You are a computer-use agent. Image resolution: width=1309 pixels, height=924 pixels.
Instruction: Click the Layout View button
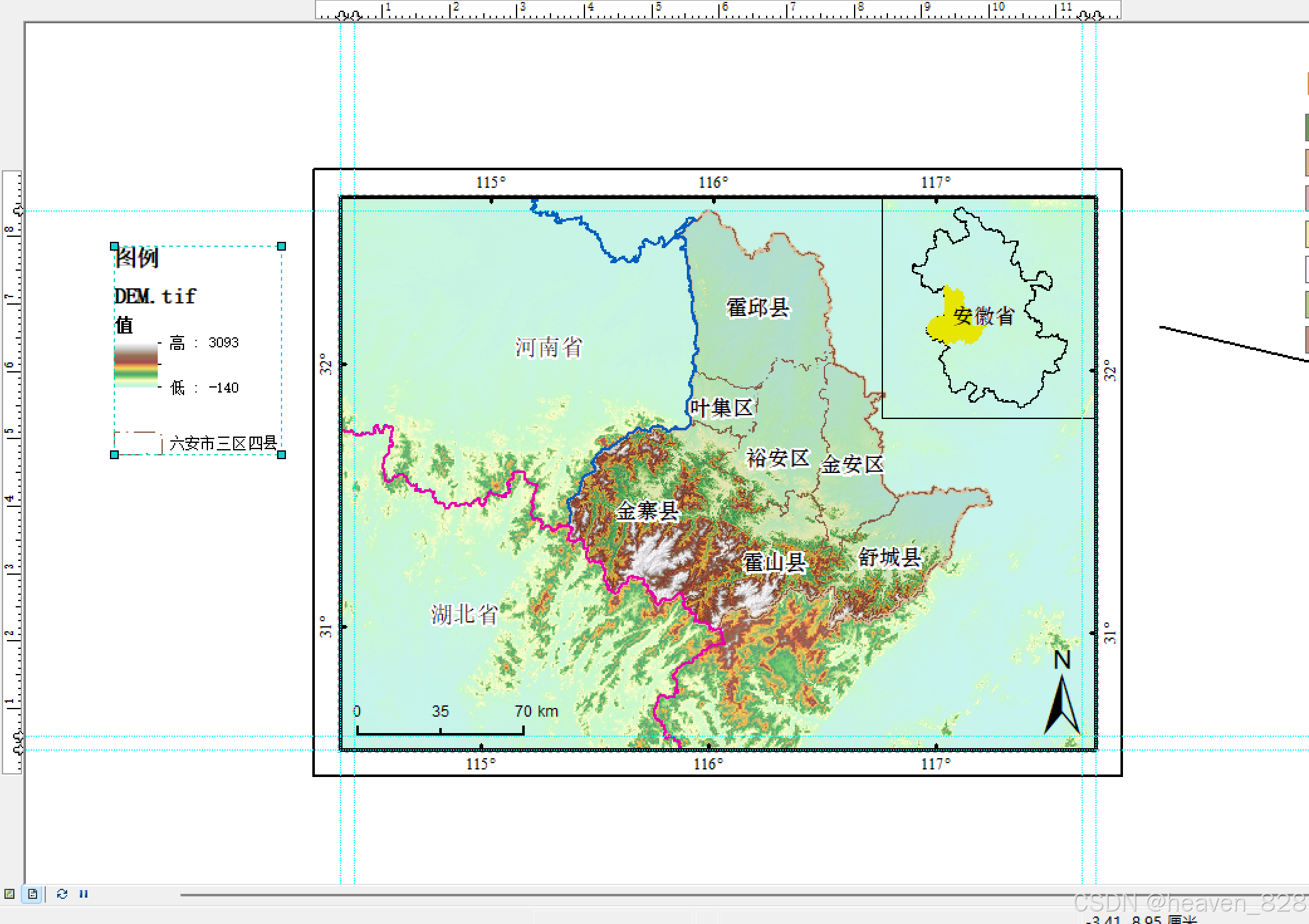[33, 894]
